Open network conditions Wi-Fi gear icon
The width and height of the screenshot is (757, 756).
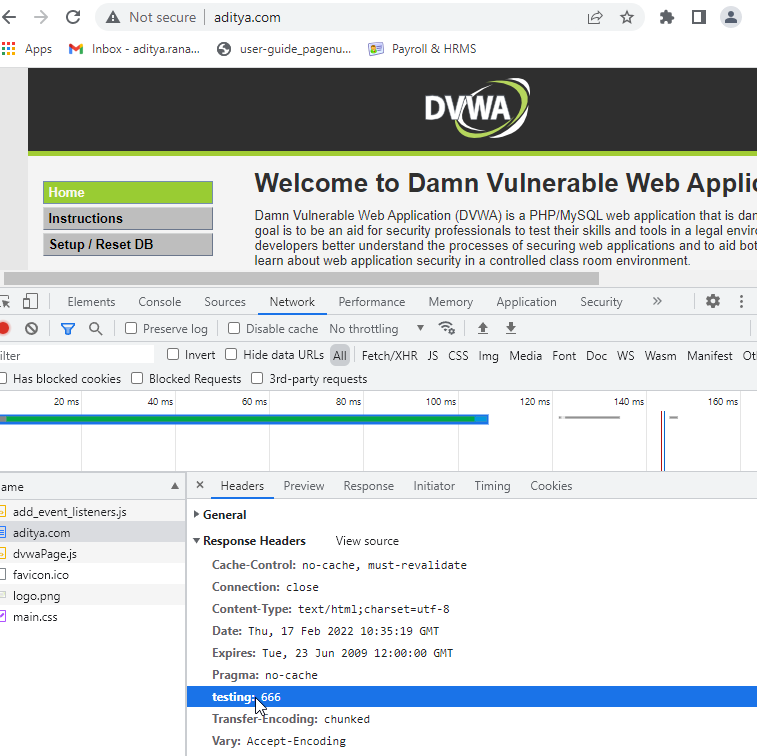point(446,328)
